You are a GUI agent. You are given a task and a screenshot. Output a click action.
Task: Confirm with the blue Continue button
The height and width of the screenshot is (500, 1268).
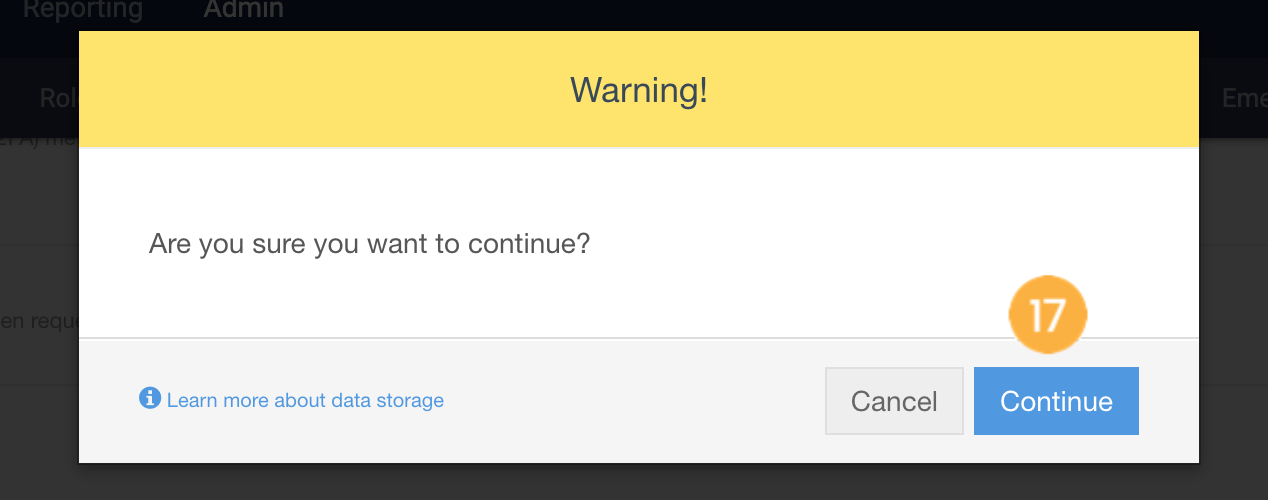point(1056,401)
